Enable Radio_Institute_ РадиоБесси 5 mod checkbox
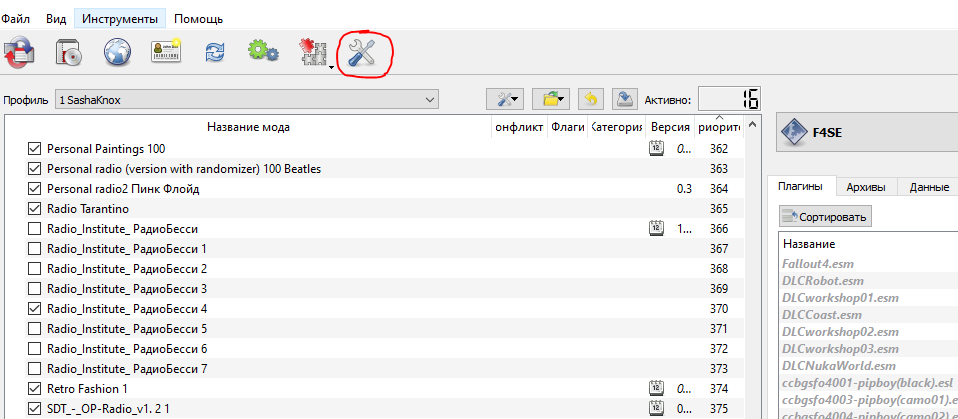958x419 pixels. tap(34, 328)
